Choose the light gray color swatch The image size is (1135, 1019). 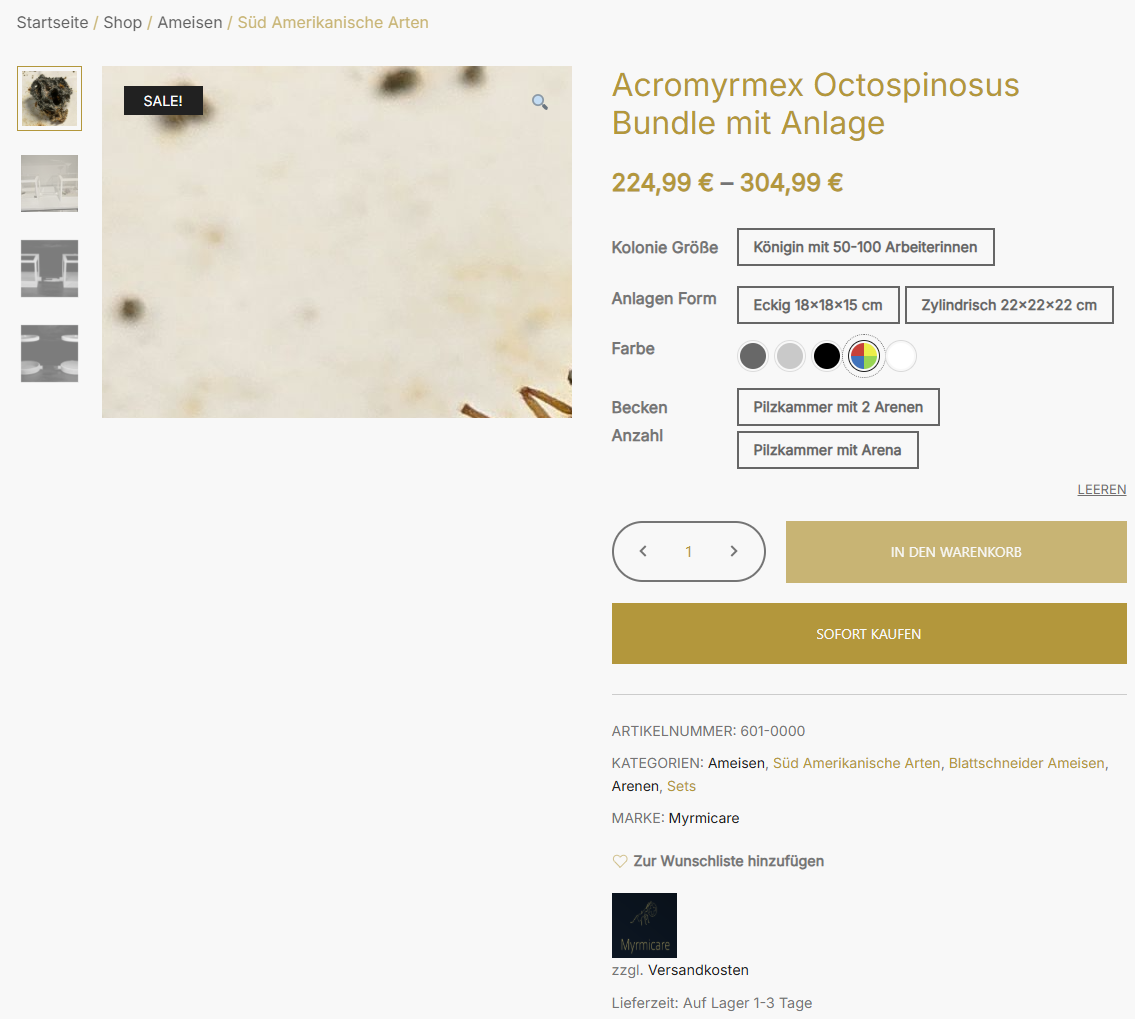790,356
